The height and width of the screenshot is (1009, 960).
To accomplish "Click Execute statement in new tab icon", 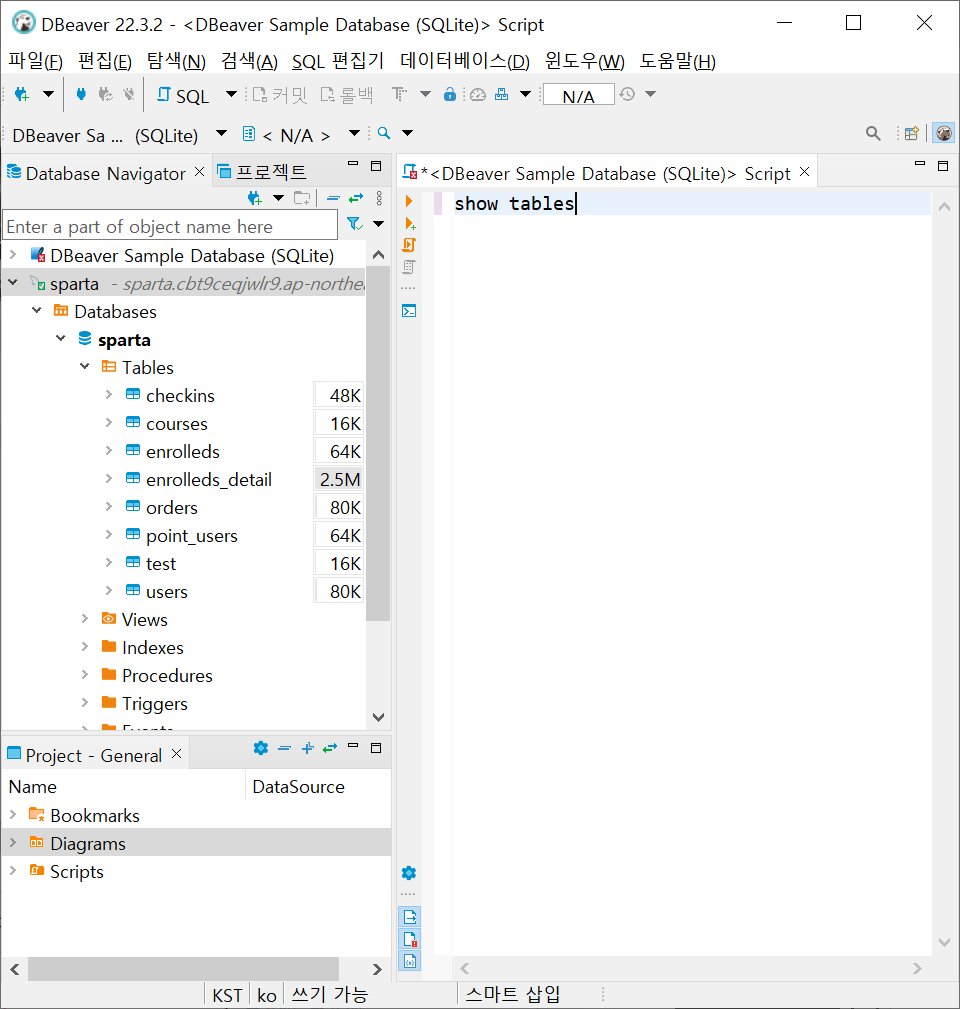I will (409, 223).
